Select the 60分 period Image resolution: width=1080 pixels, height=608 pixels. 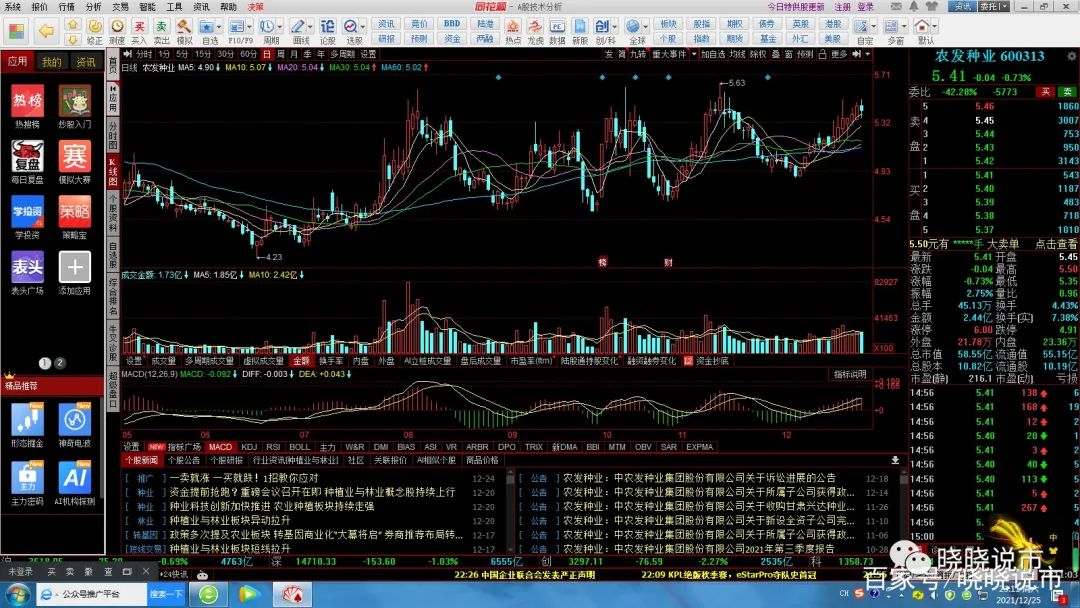248,54
